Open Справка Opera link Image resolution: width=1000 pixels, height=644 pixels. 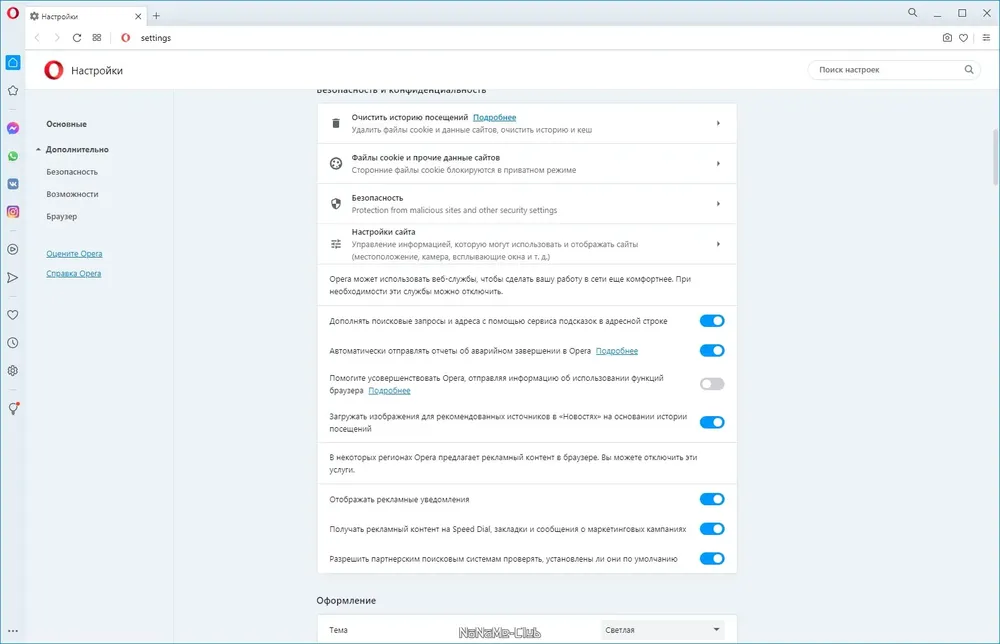point(73,274)
